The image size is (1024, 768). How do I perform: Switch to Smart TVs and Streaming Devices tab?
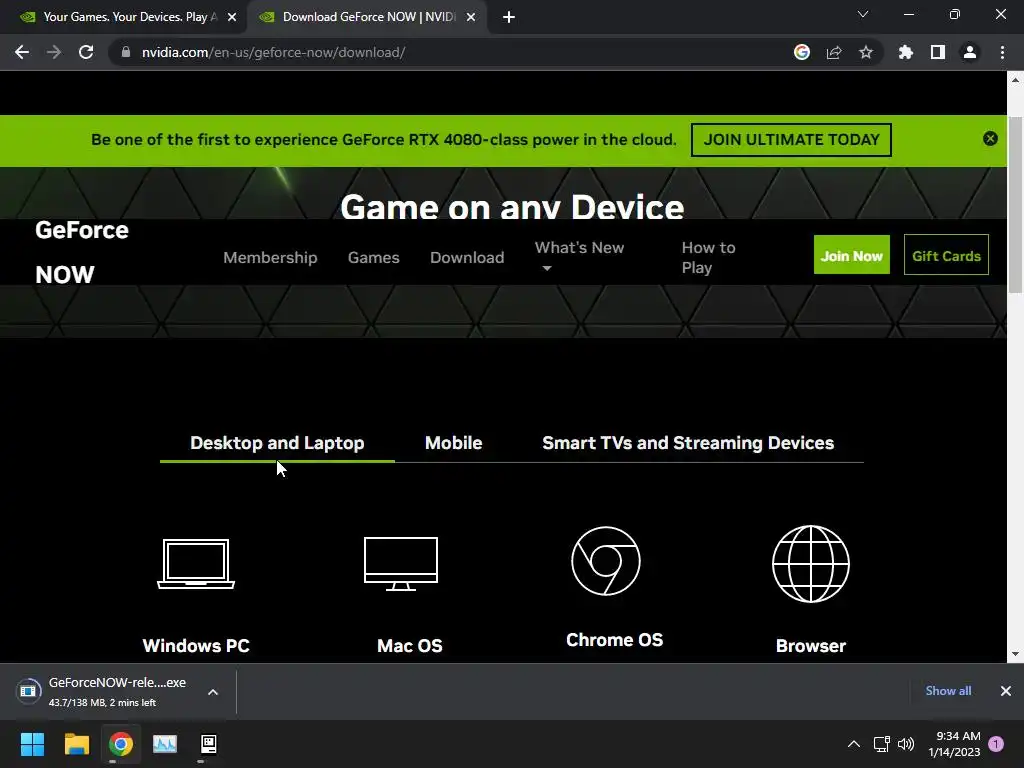(688, 443)
